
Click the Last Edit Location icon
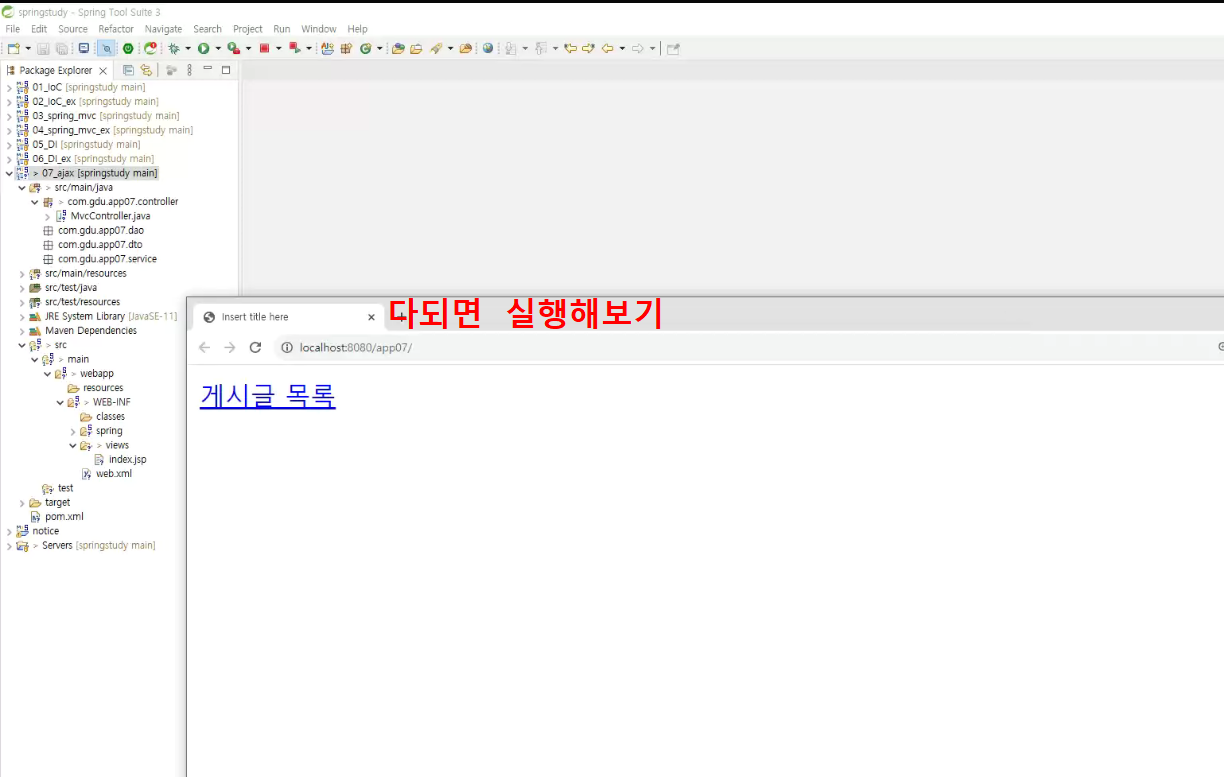tap(570, 48)
